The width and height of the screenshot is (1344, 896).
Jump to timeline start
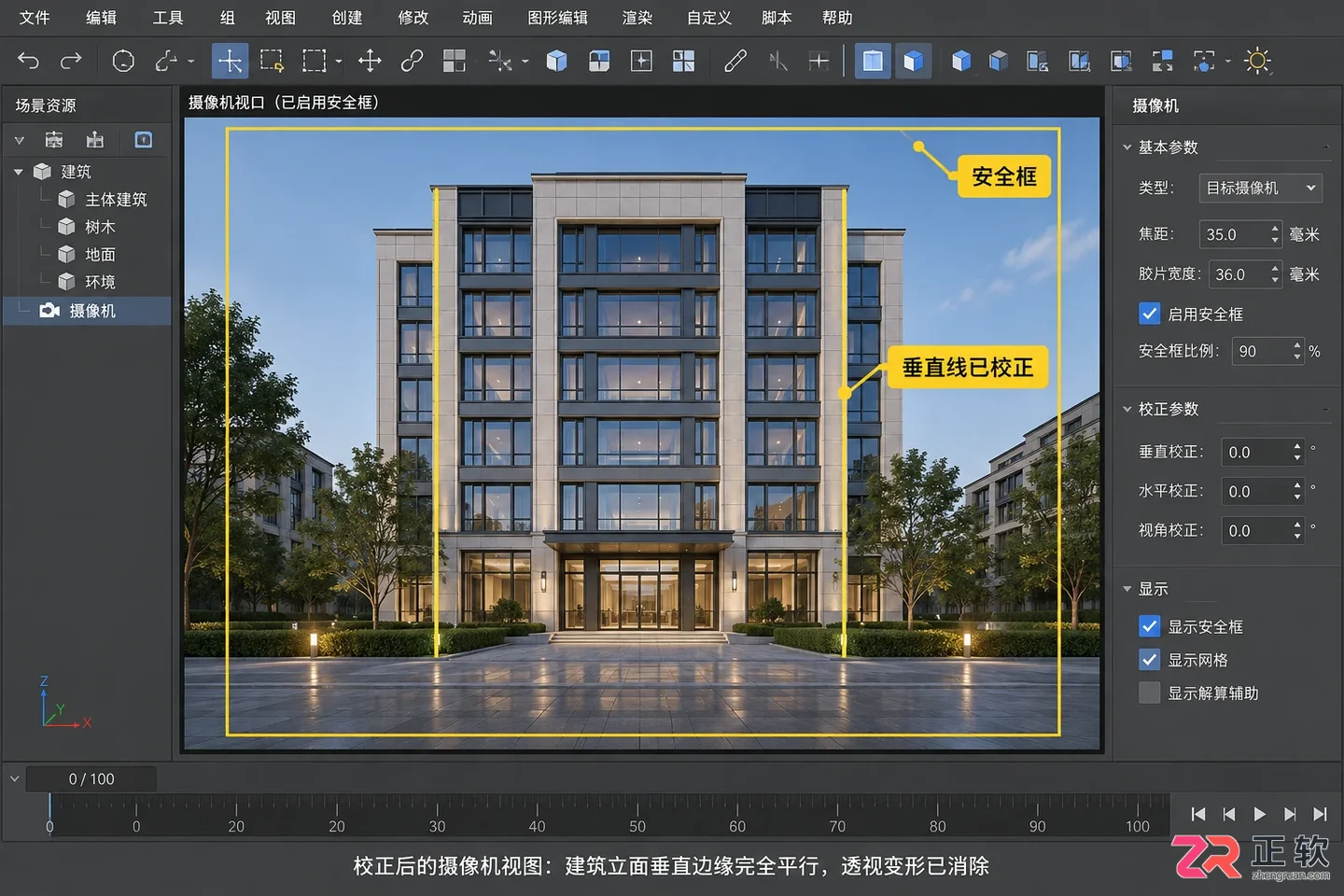point(1198,814)
